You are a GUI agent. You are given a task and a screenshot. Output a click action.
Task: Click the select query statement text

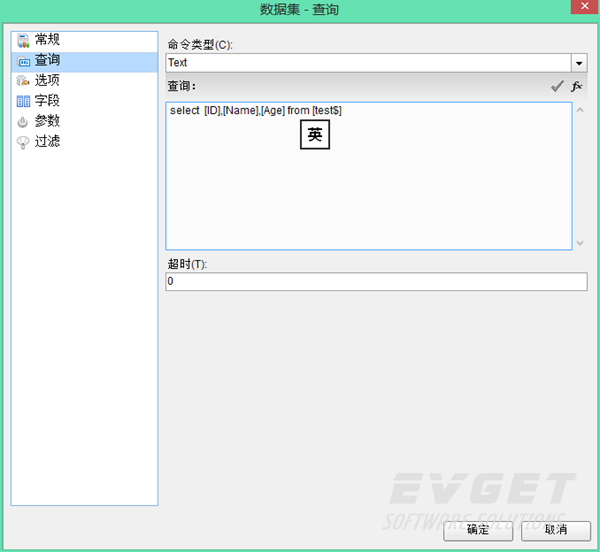tap(256, 111)
